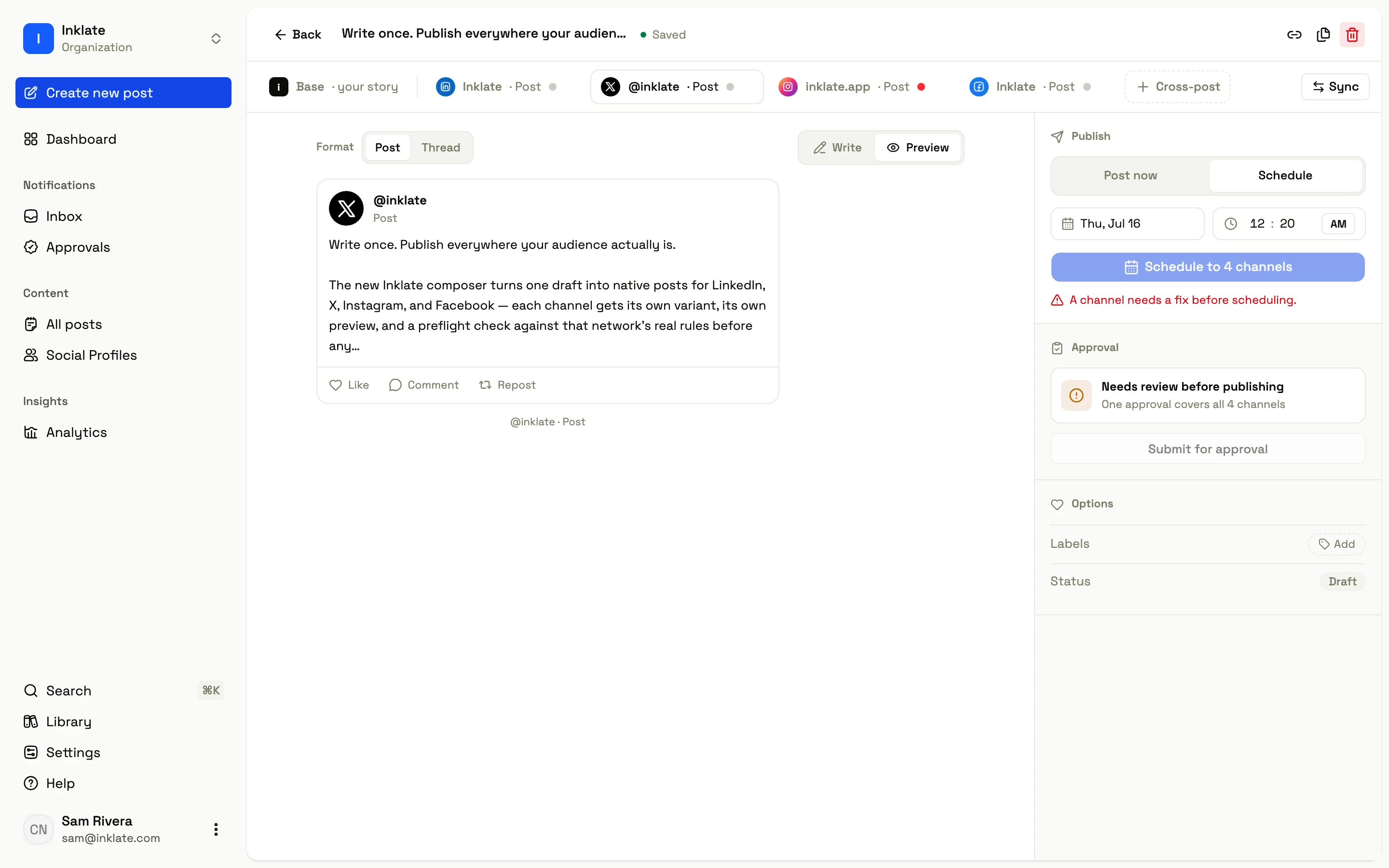Viewport: 1389px width, 868px height.
Task: Click the hour field showing 12
Action: 1257,224
